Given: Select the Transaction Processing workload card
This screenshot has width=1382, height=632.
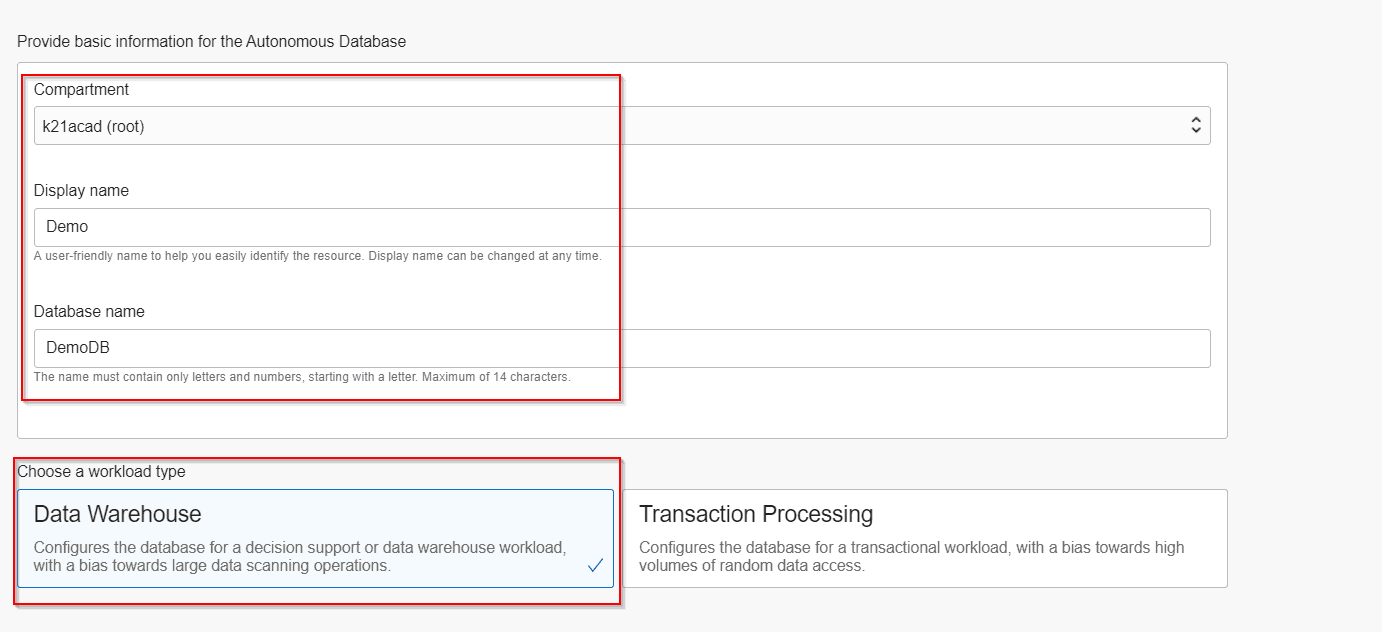Looking at the screenshot, I should coord(924,538).
